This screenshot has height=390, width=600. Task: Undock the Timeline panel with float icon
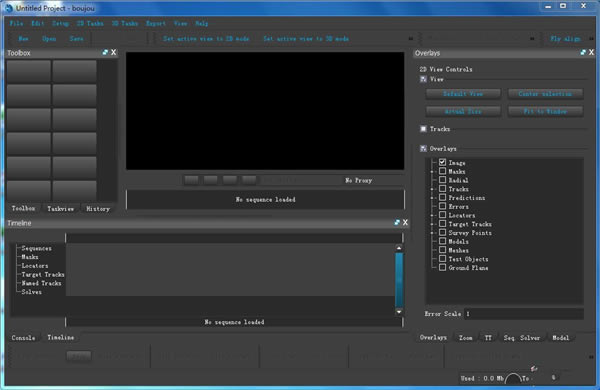point(397,222)
